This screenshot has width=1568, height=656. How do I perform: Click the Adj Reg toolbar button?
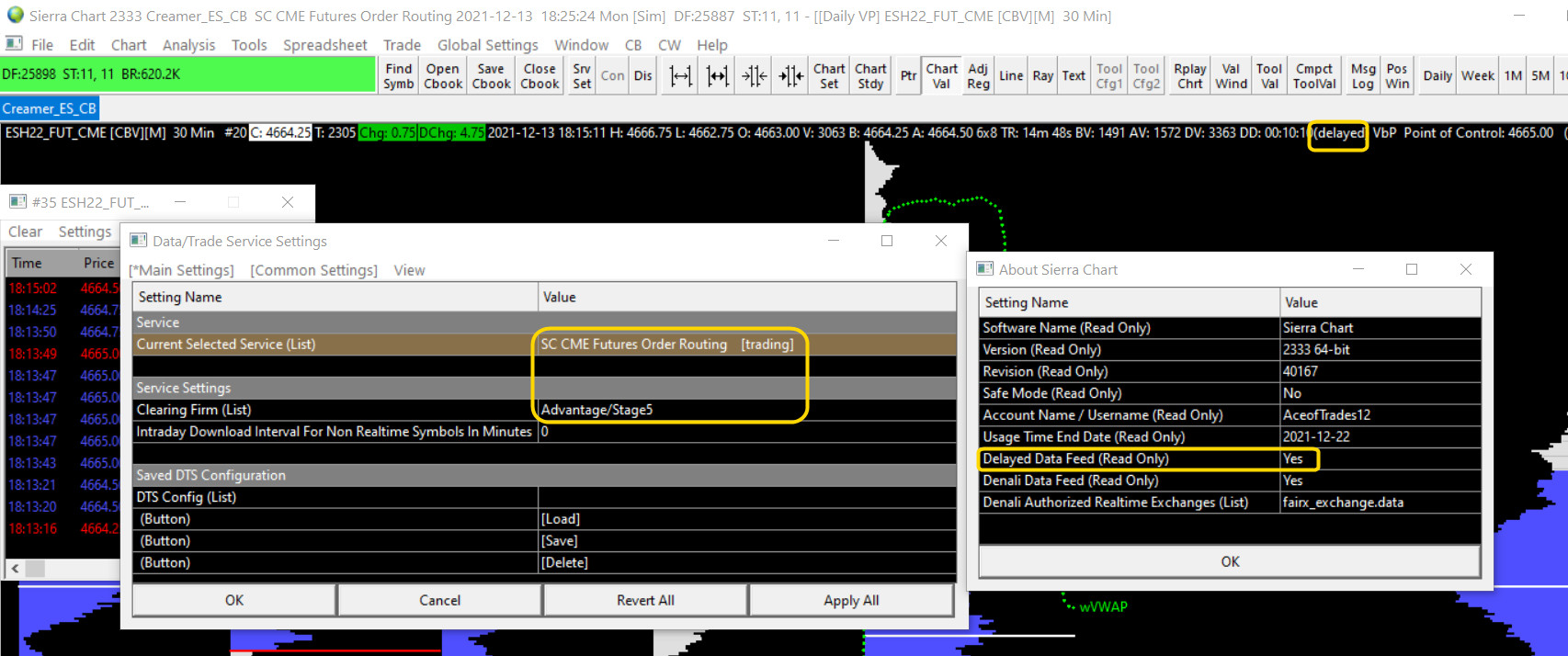click(979, 75)
